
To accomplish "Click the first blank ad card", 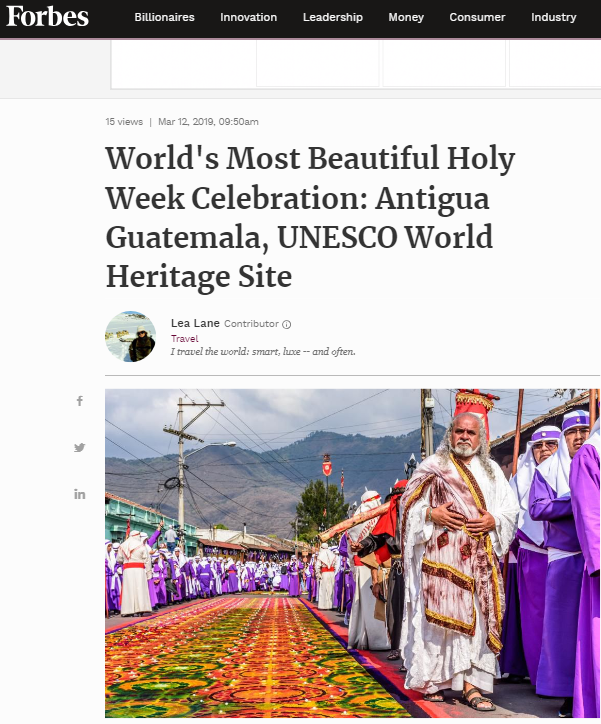I will coord(183,64).
